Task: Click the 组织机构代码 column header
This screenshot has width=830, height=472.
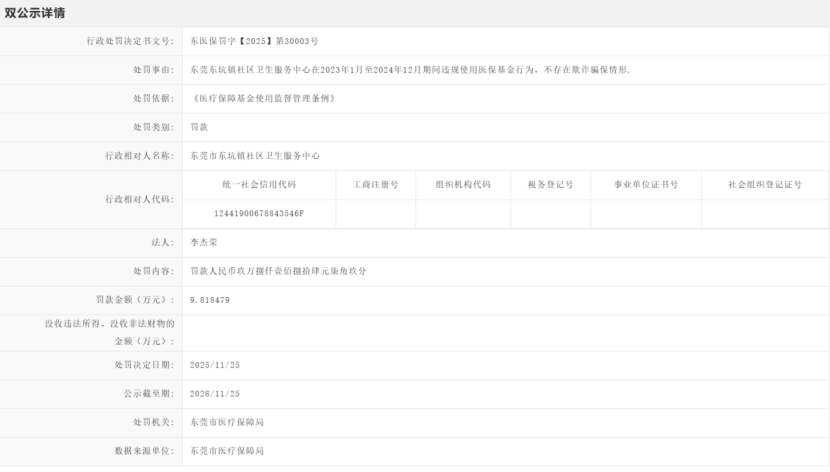Action: tap(462, 185)
